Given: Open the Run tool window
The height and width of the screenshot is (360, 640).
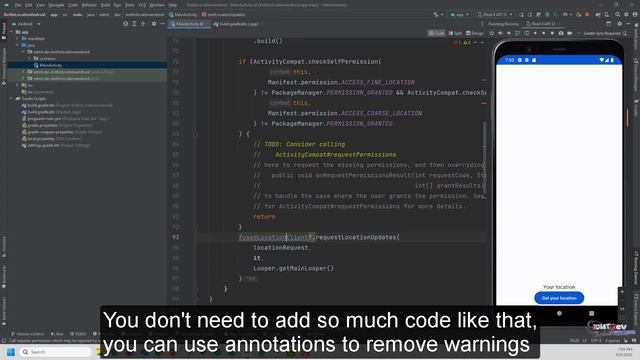Looking at the screenshot, I should pyautogui.click(x=57, y=334).
